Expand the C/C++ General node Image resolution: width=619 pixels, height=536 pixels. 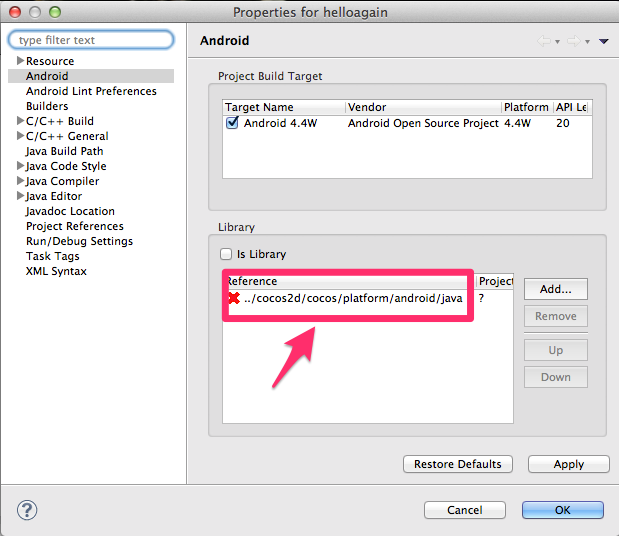pos(20,135)
